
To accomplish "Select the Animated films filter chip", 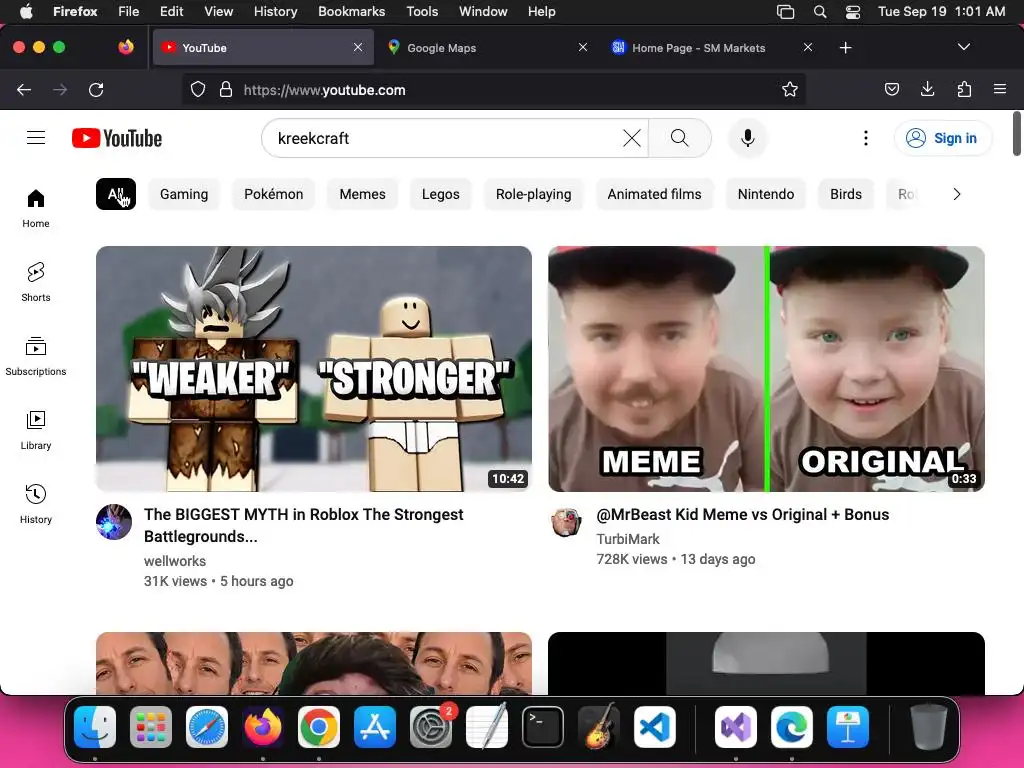I will (x=654, y=194).
